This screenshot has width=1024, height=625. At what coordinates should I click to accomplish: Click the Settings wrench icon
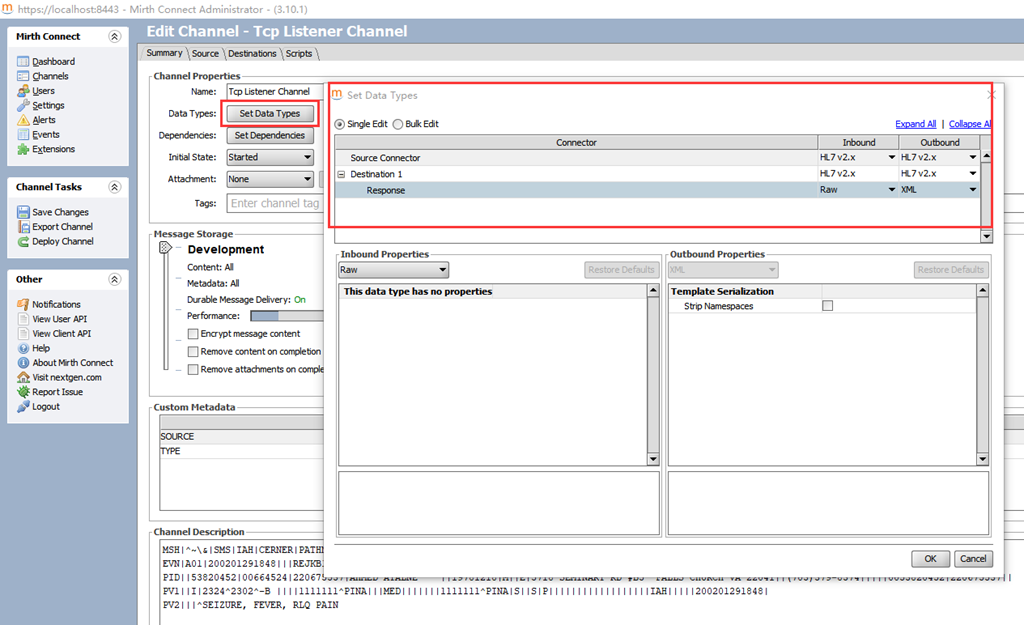click(23, 105)
